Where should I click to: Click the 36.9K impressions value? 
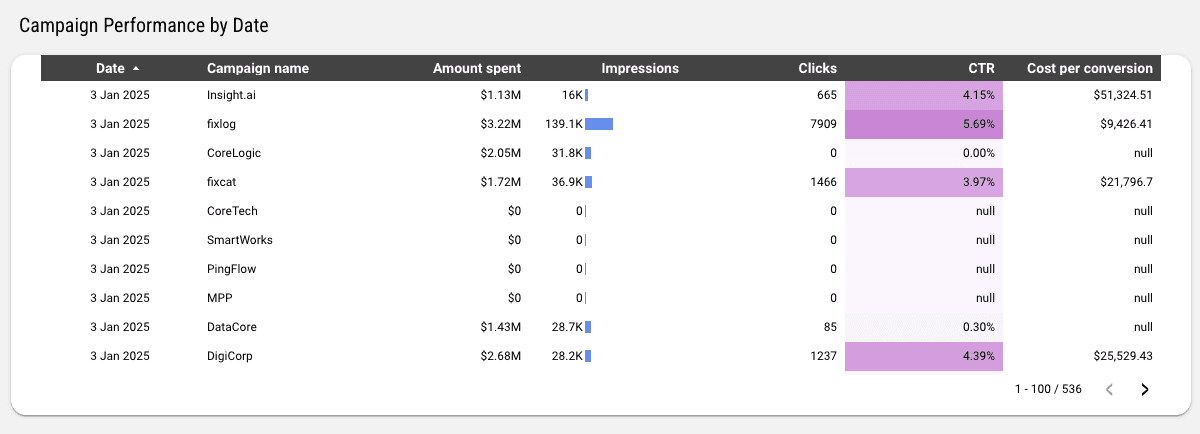pos(567,183)
